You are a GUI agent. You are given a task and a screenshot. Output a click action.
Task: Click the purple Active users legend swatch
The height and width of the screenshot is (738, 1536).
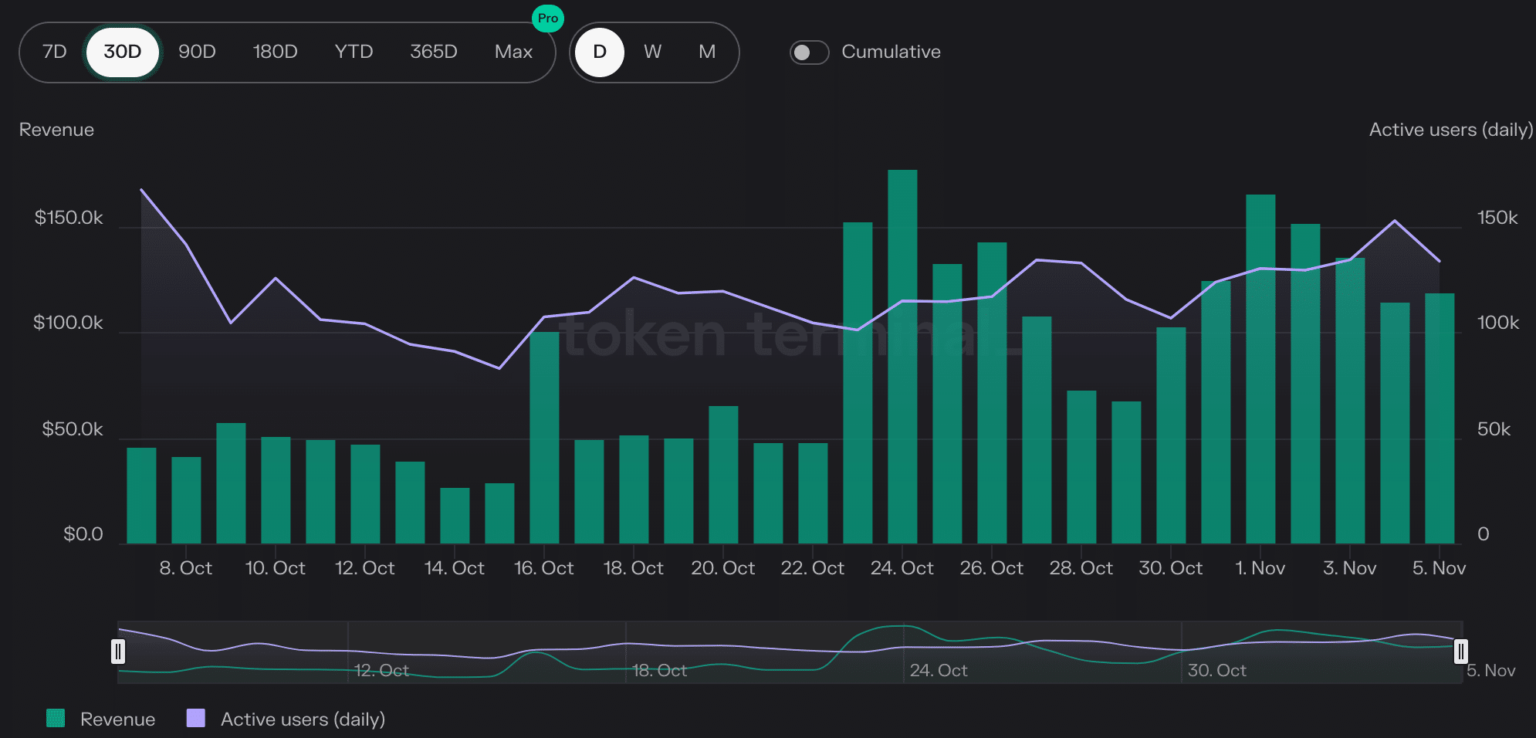(196, 718)
